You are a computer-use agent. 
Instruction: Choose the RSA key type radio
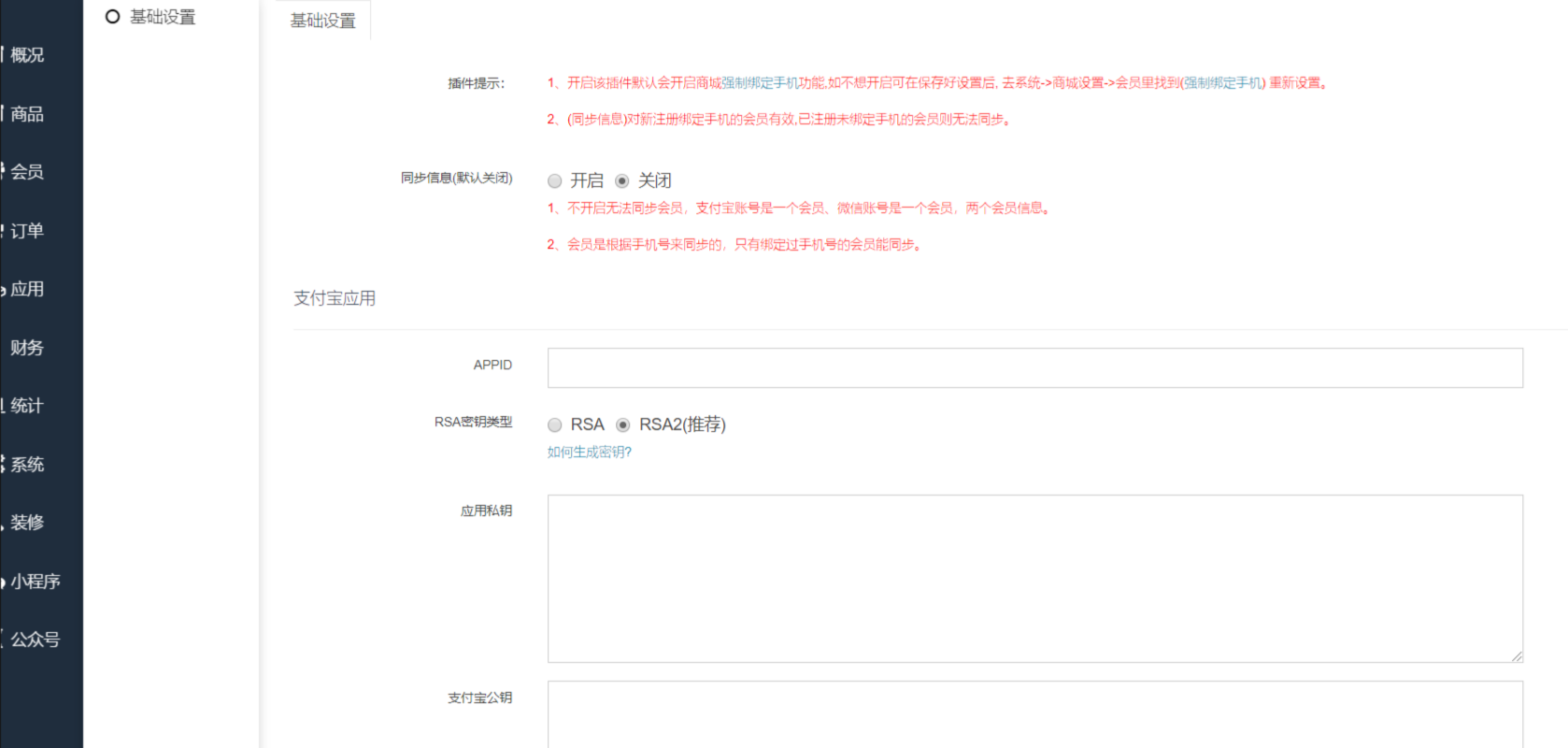(555, 425)
